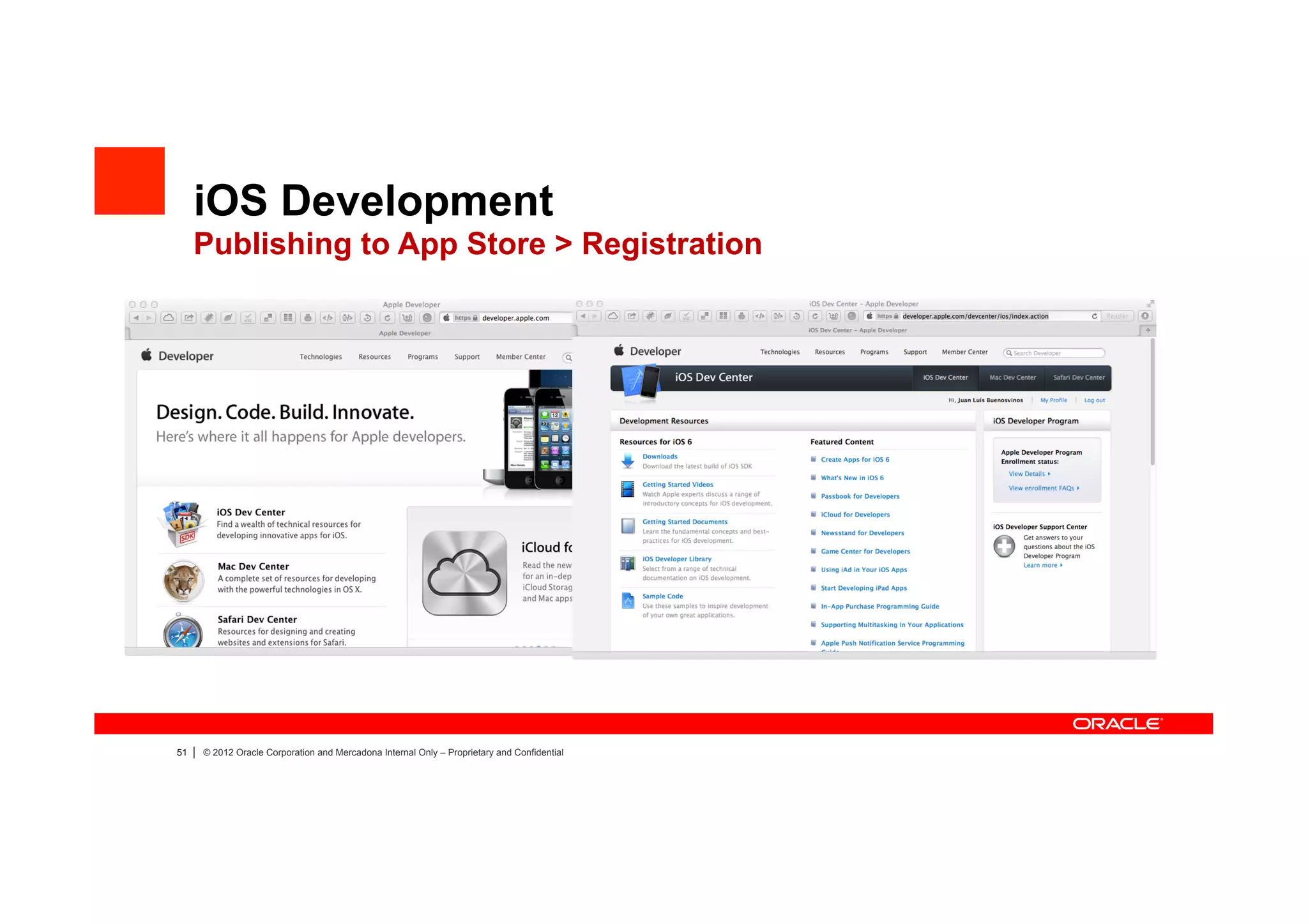Open the My Profile link
The width and height of the screenshot is (1308, 924).
point(1054,400)
